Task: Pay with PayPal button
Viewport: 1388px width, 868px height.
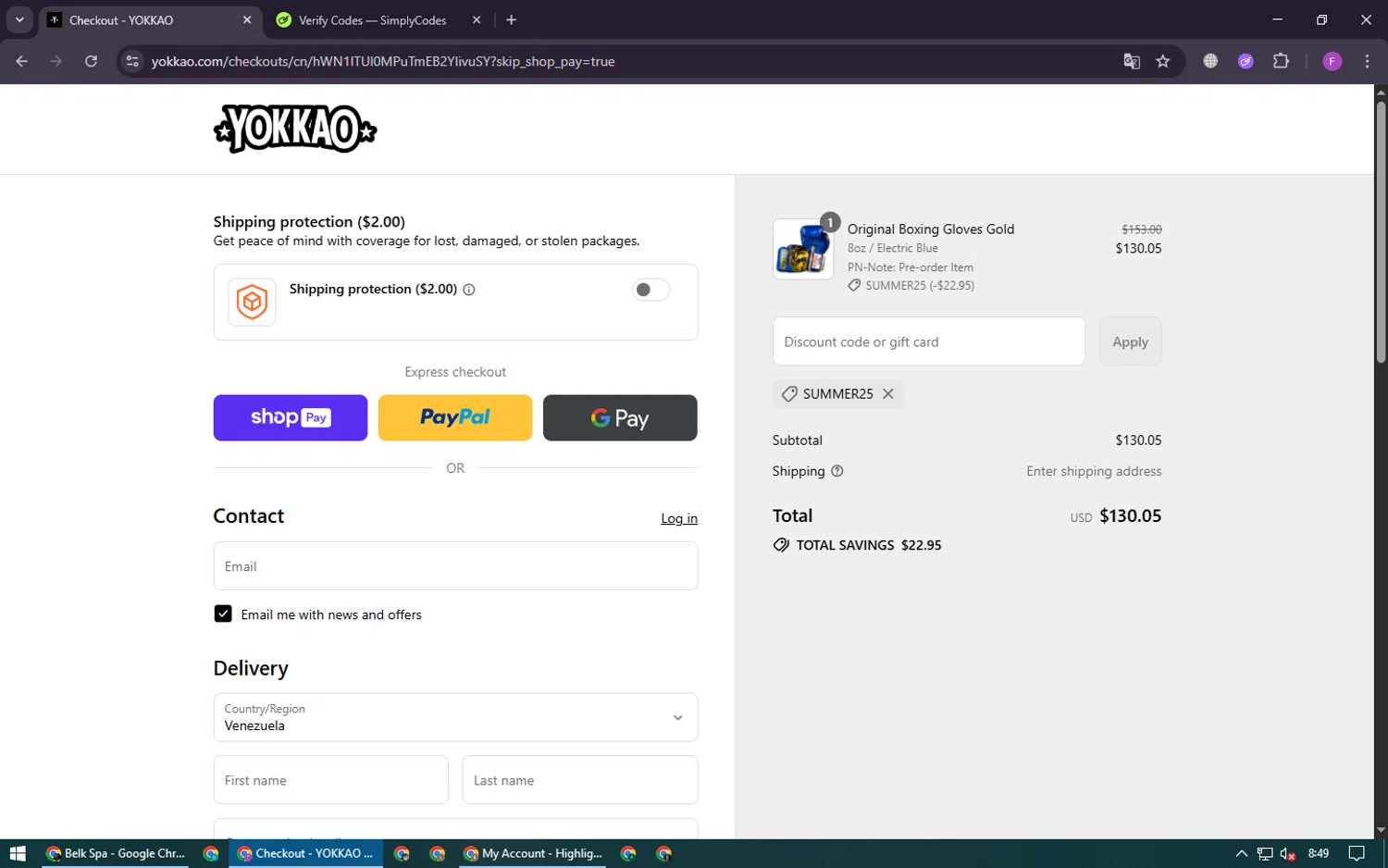Action: (x=455, y=417)
